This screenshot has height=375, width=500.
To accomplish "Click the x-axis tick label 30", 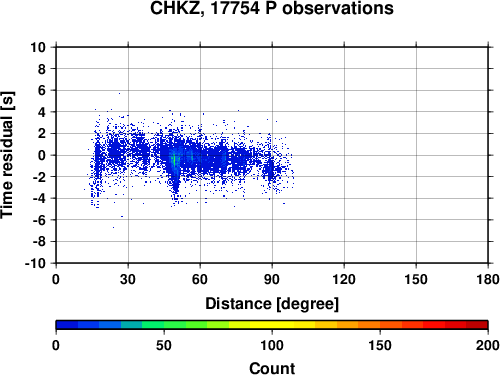I will point(128,279).
